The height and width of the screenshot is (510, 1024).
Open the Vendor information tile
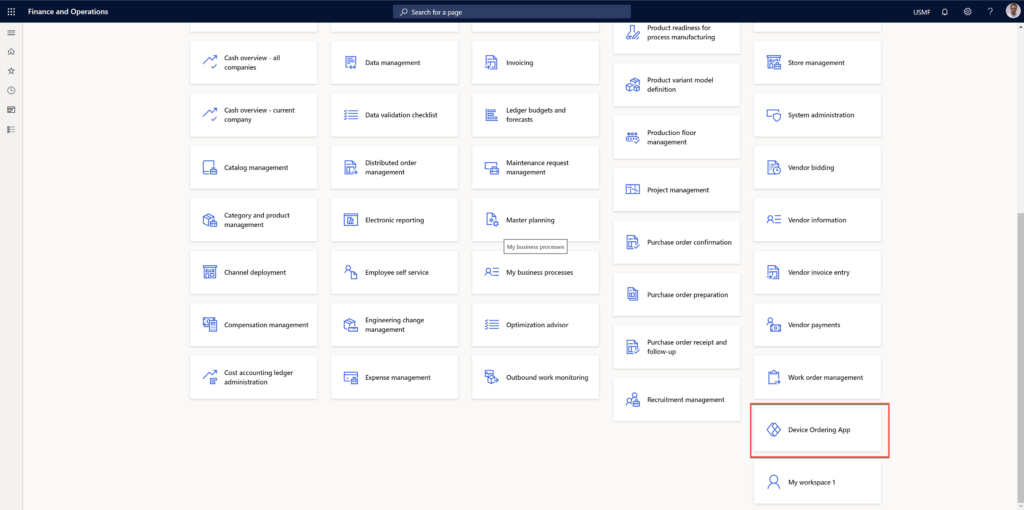pos(818,220)
